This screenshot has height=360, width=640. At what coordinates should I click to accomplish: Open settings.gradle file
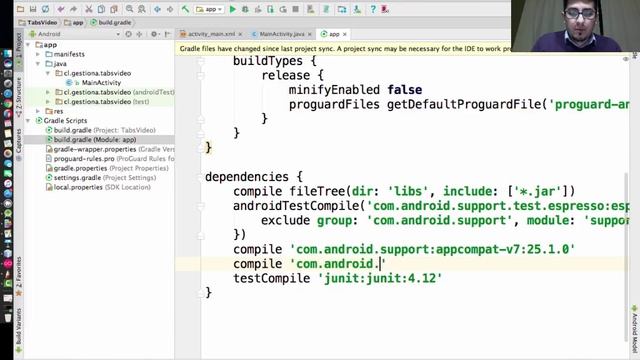click(101, 178)
